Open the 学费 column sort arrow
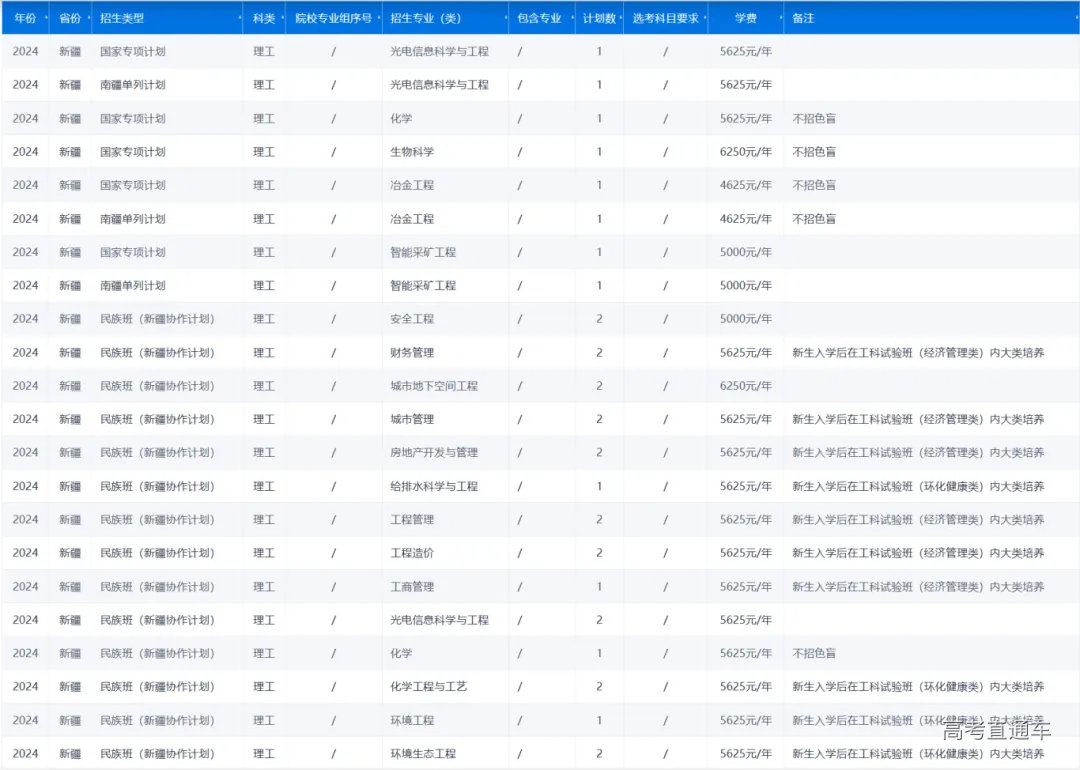Viewport: 1080px width, 770px height. tap(780, 19)
